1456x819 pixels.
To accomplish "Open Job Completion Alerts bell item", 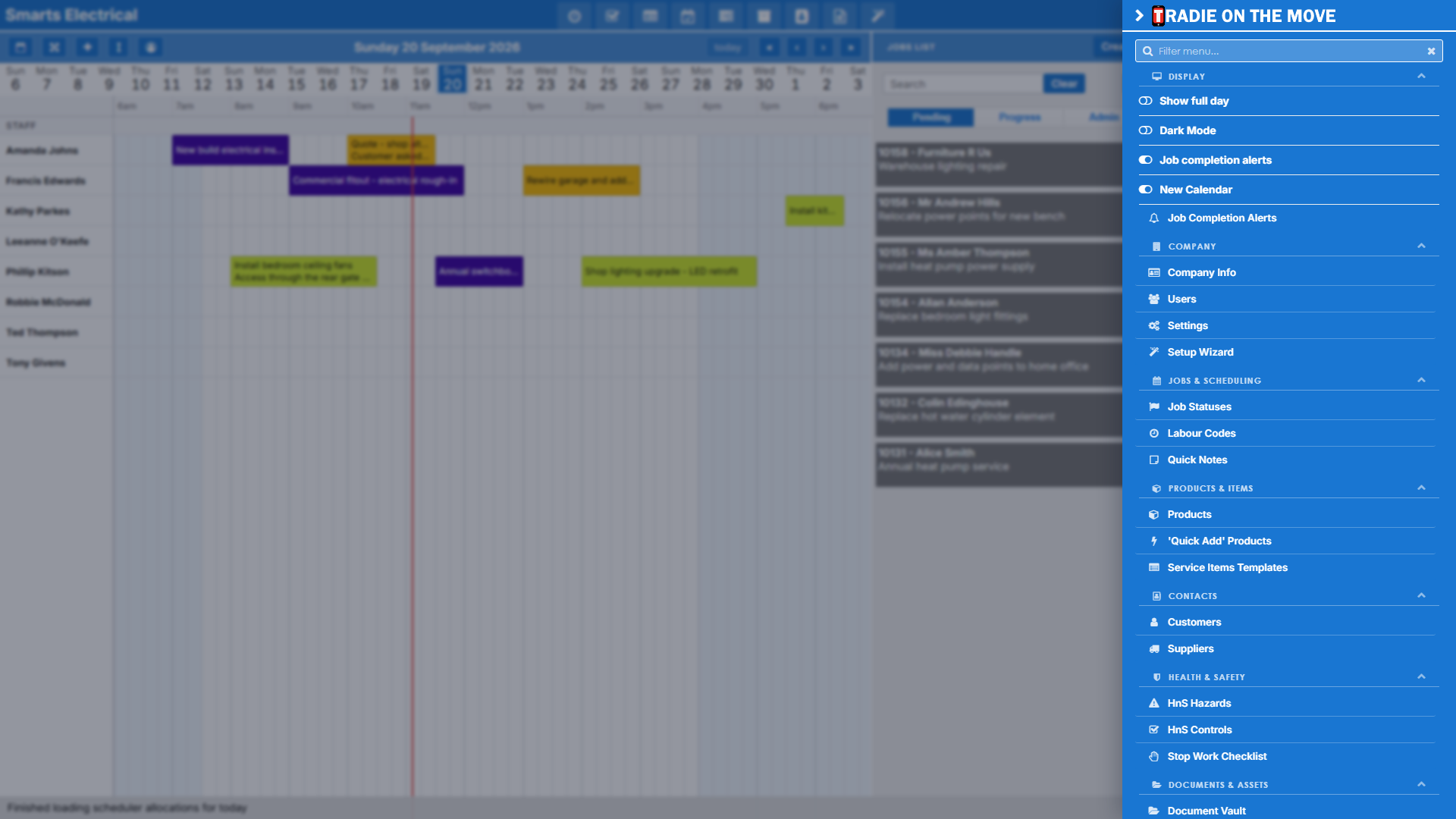I will pyautogui.click(x=1154, y=218).
